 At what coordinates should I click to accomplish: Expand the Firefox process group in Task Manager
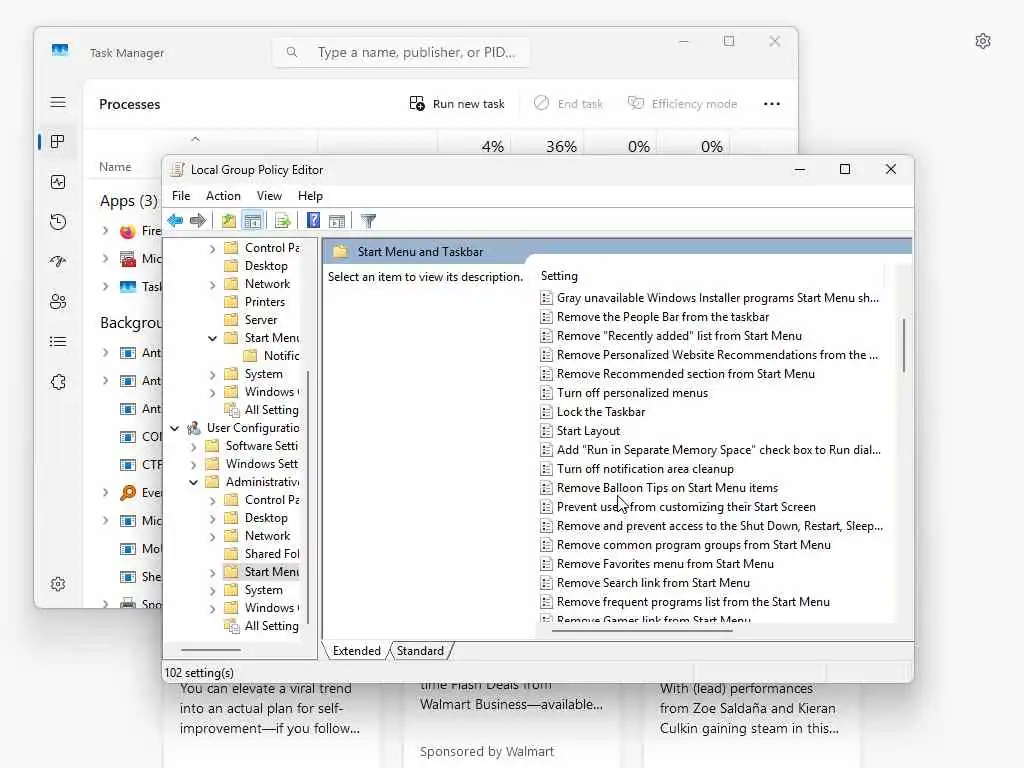105,231
